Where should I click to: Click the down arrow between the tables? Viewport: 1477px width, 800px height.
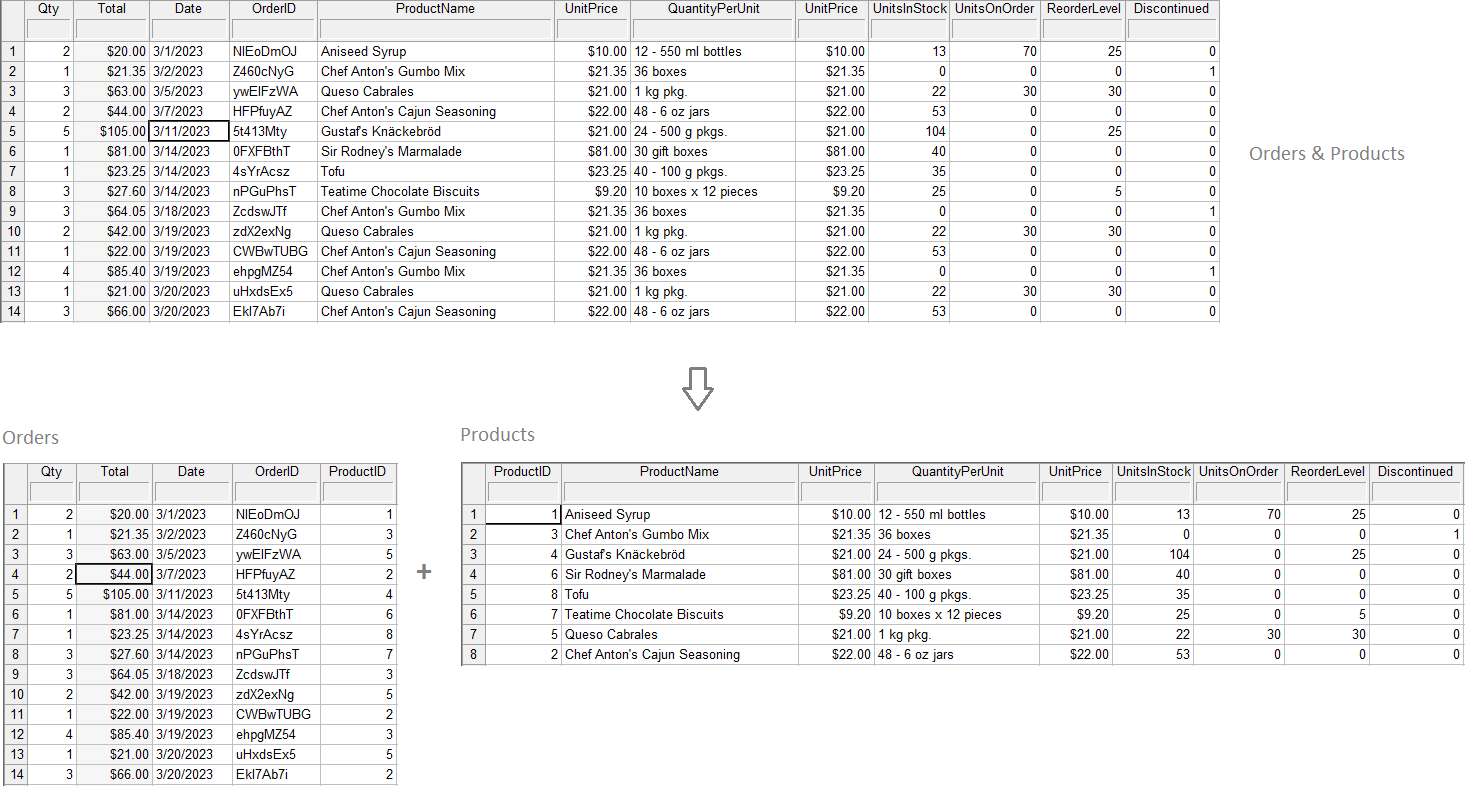(x=697, y=389)
